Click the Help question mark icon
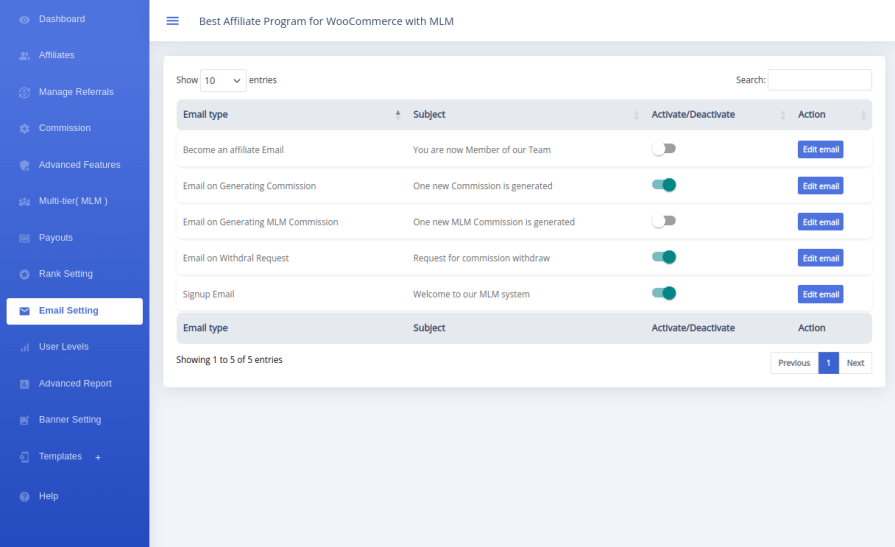Screen dimensions: 895x547 (x=25, y=497)
